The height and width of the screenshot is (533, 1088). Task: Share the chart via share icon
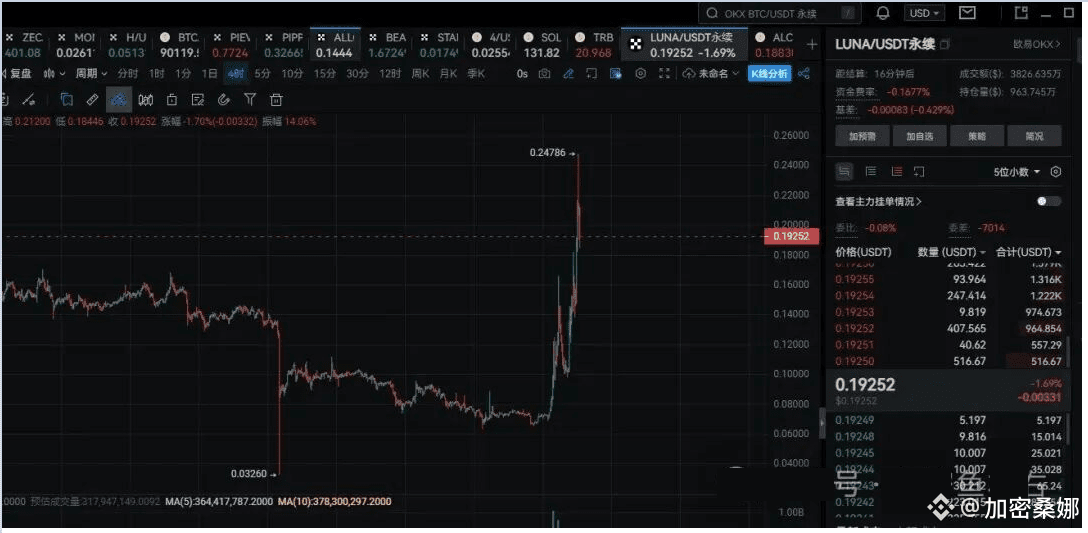click(804, 73)
